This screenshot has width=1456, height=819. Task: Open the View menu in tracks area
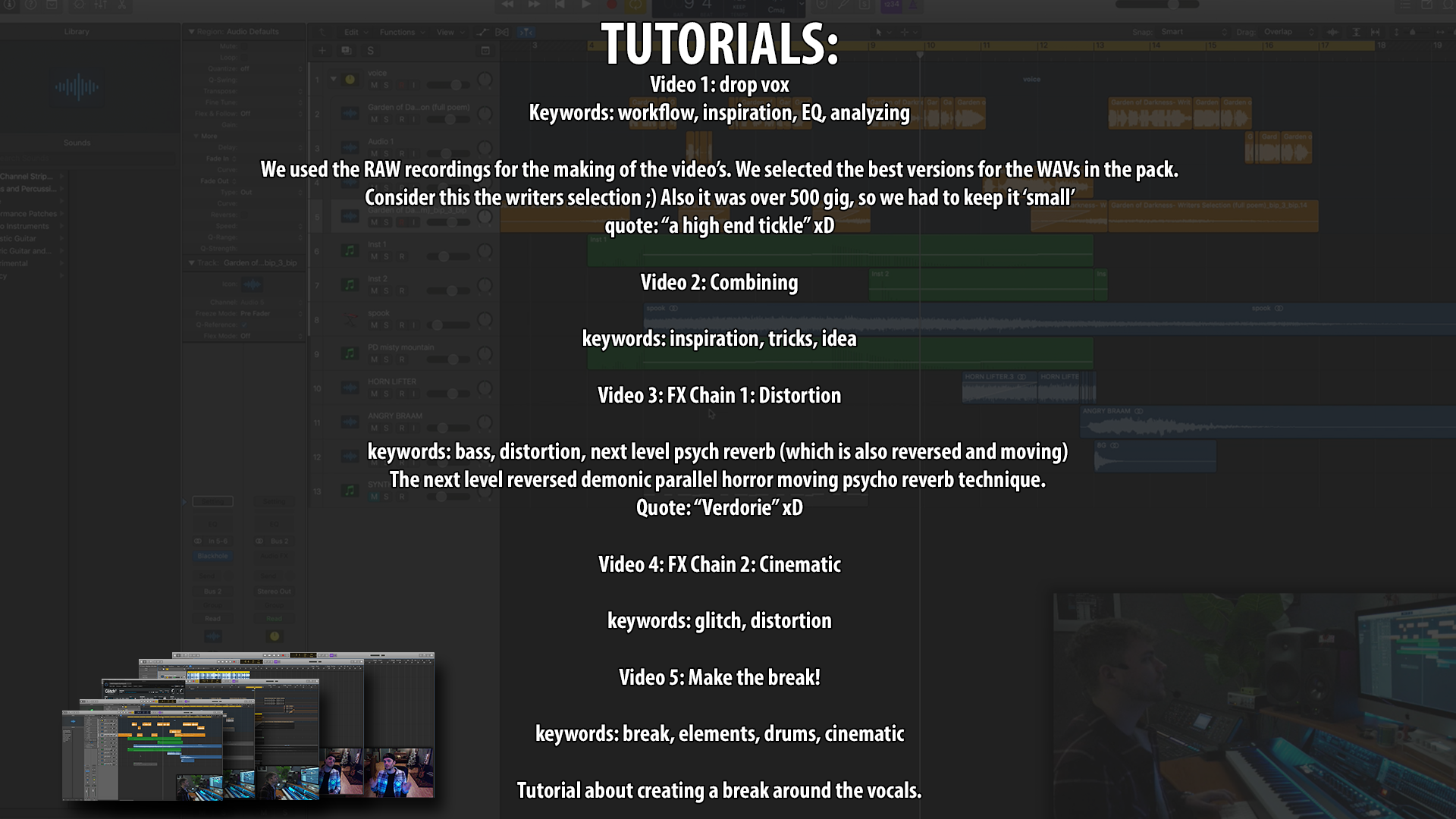coord(449,32)
